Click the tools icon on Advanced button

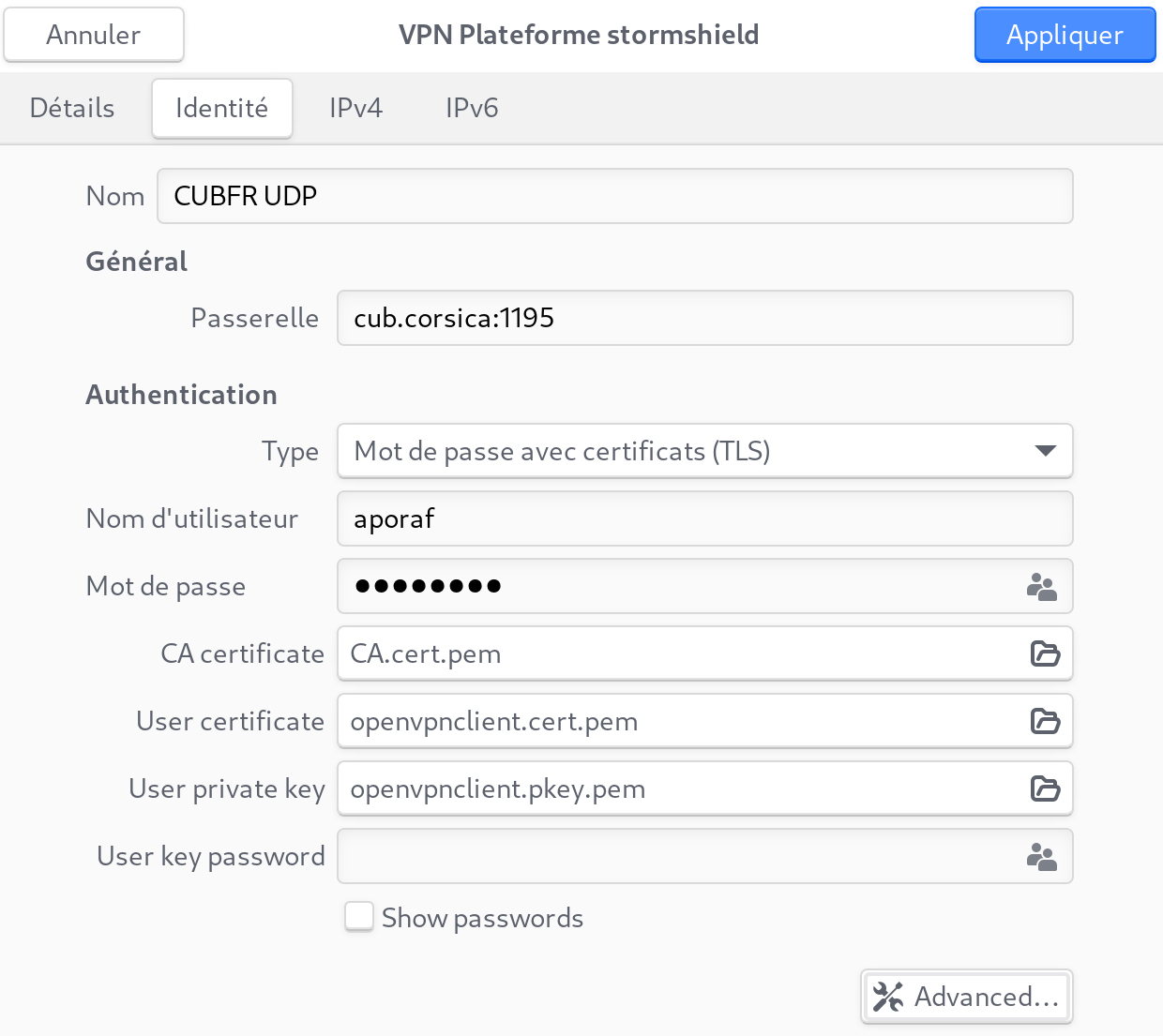(x=887, y=997)
